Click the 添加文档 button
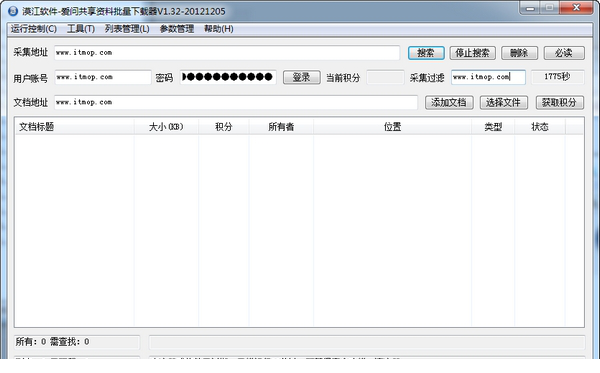 (x=449, y=103)
